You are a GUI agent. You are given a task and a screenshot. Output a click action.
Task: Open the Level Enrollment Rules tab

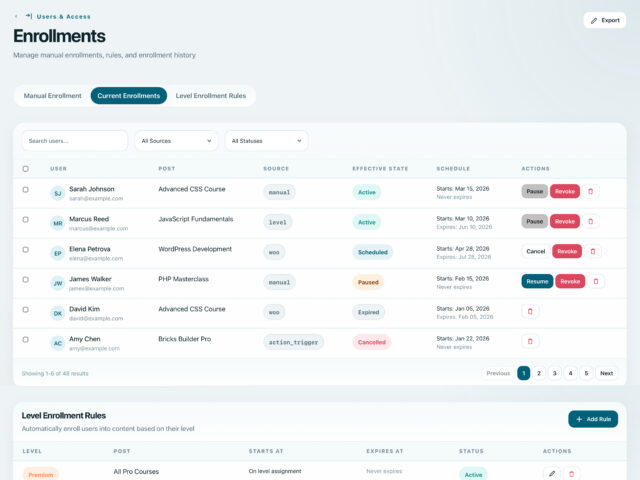click(x=211, y=96)
